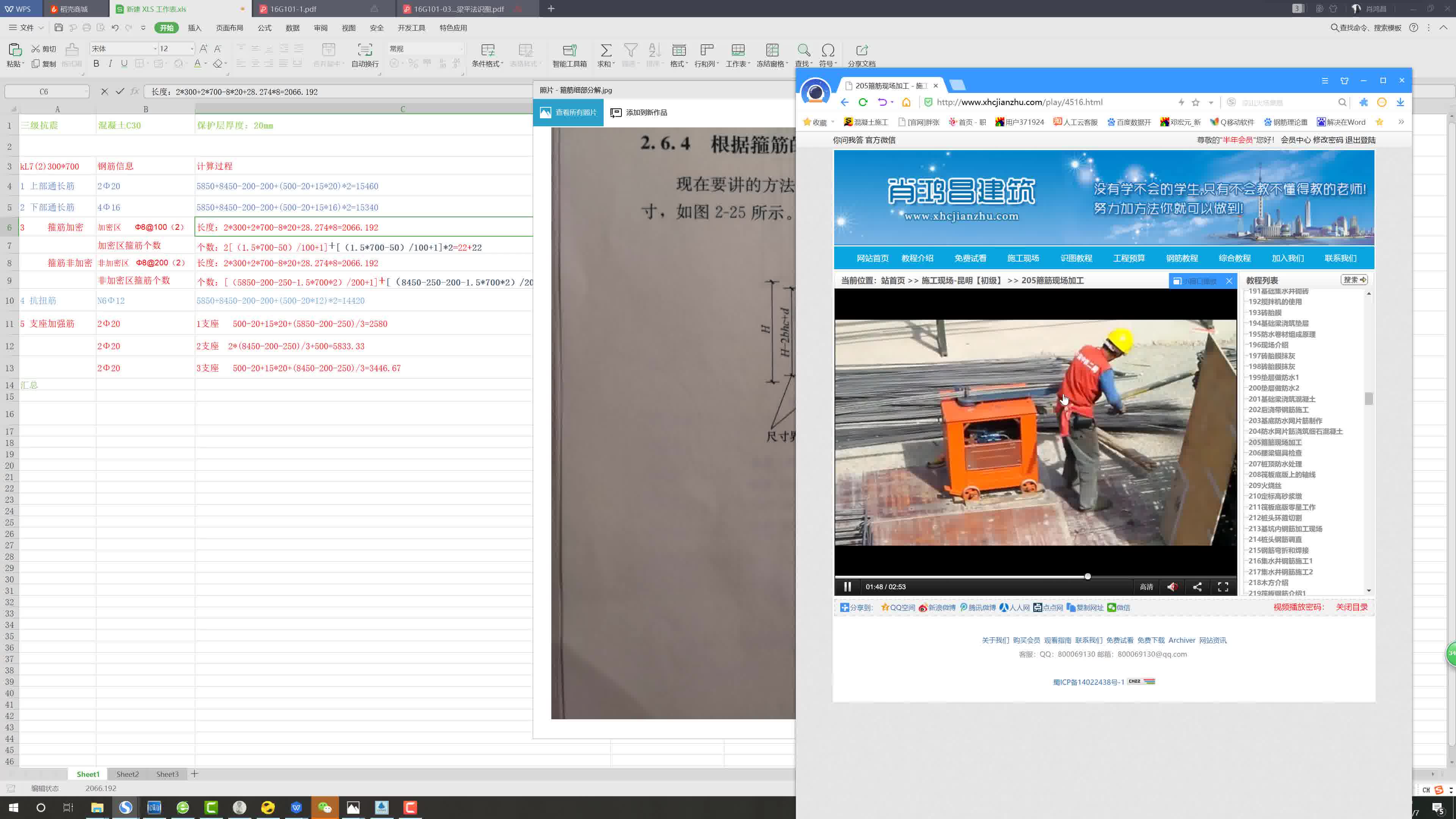1456x819 pixels.
Task: Click the Sum (求和) icon
Action: (x=606, y=50)
